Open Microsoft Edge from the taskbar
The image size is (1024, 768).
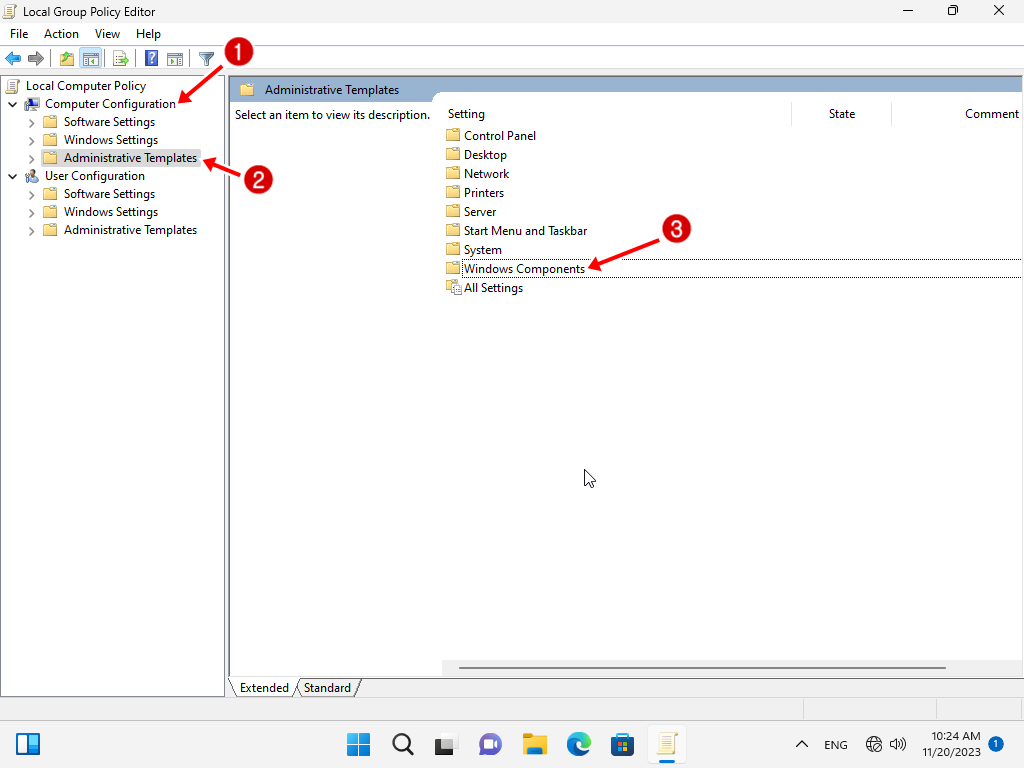(x=578, y=744)
